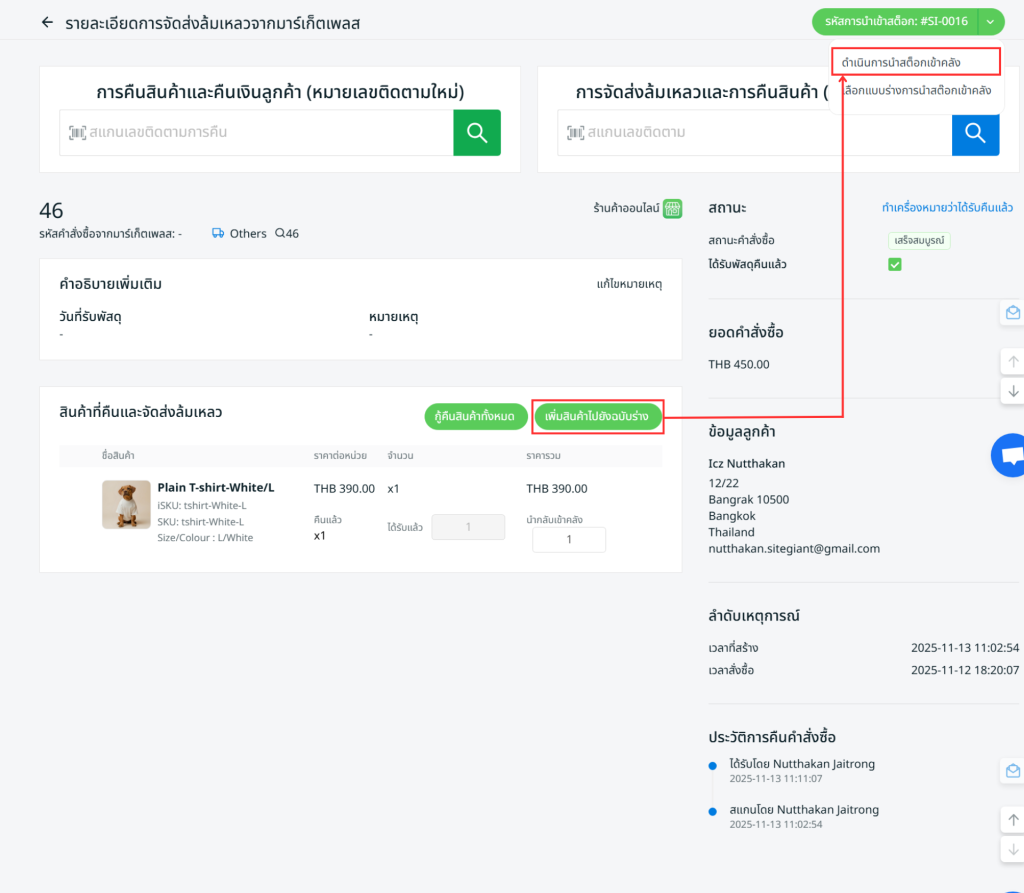The width and height of the screenshot is (1024, 893).
Task: Expand the chevron next to stock-in code #SI-0016
Action: [990, 21]
